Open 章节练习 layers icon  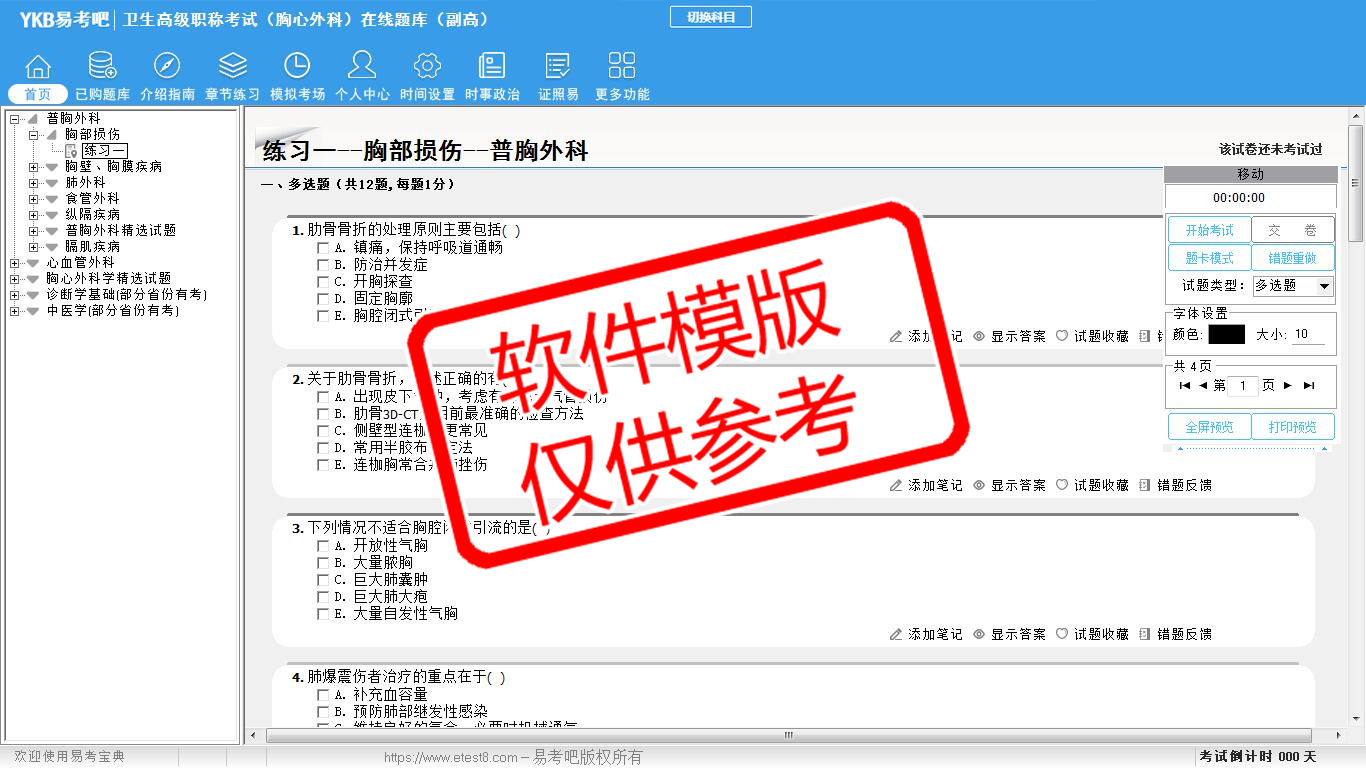pos(232,66)
